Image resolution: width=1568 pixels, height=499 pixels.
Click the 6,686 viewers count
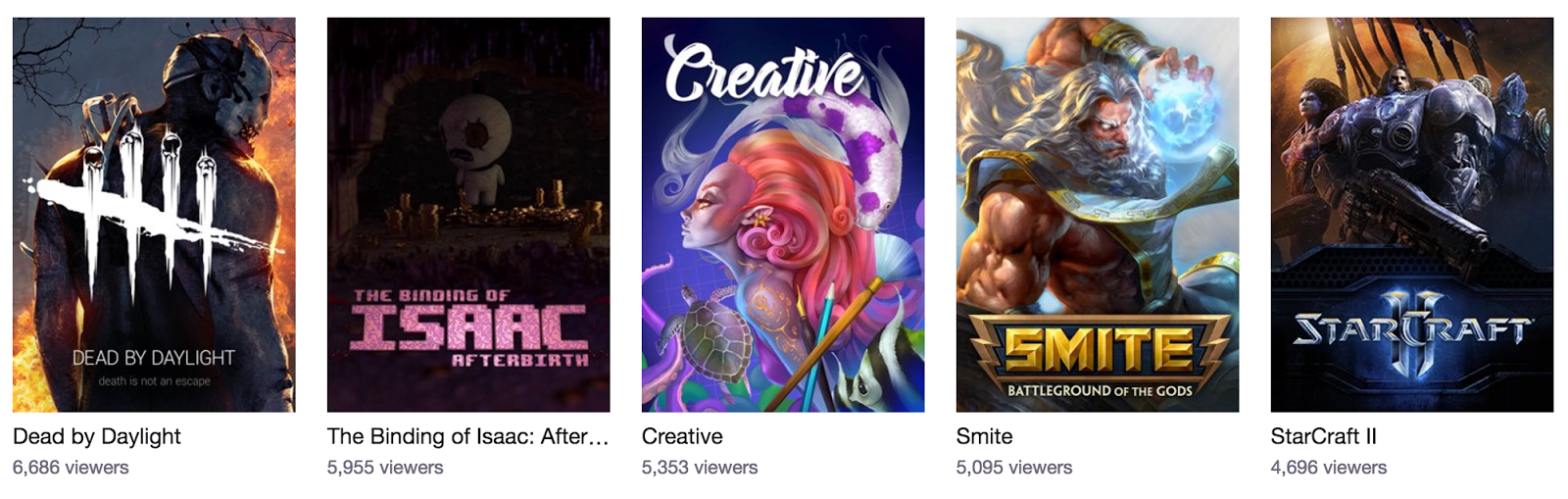point(71,469)
